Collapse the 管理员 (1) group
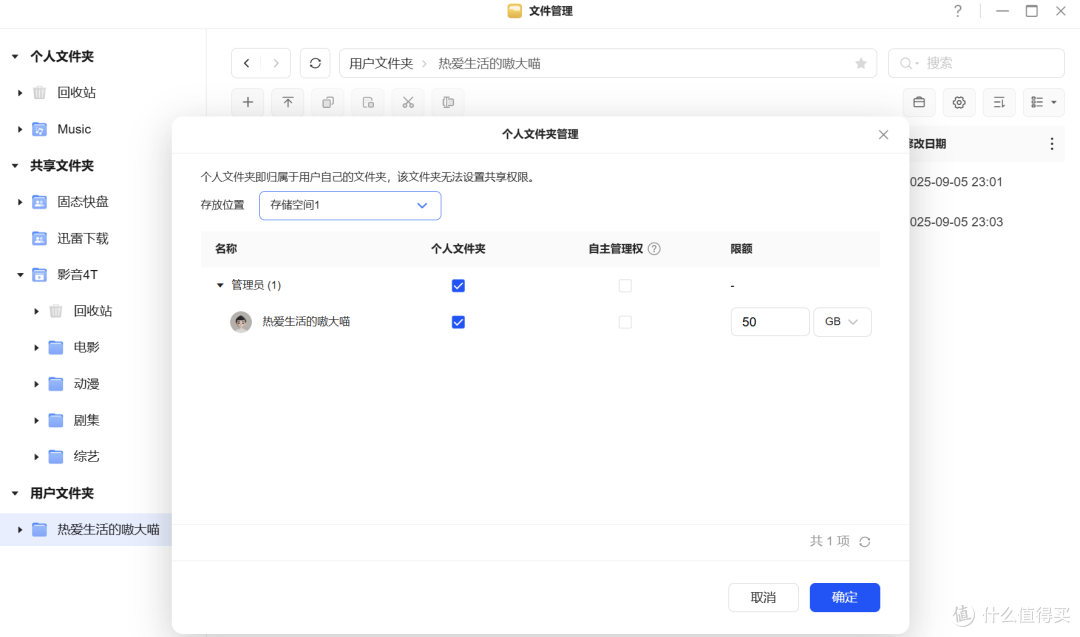Screen dimensions: 1080x637 point(220,285)
